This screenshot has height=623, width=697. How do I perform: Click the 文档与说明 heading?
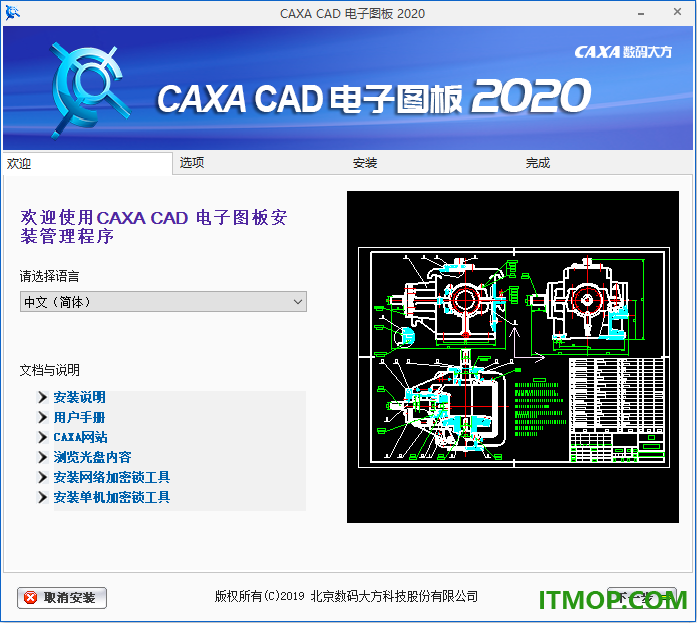50,370
